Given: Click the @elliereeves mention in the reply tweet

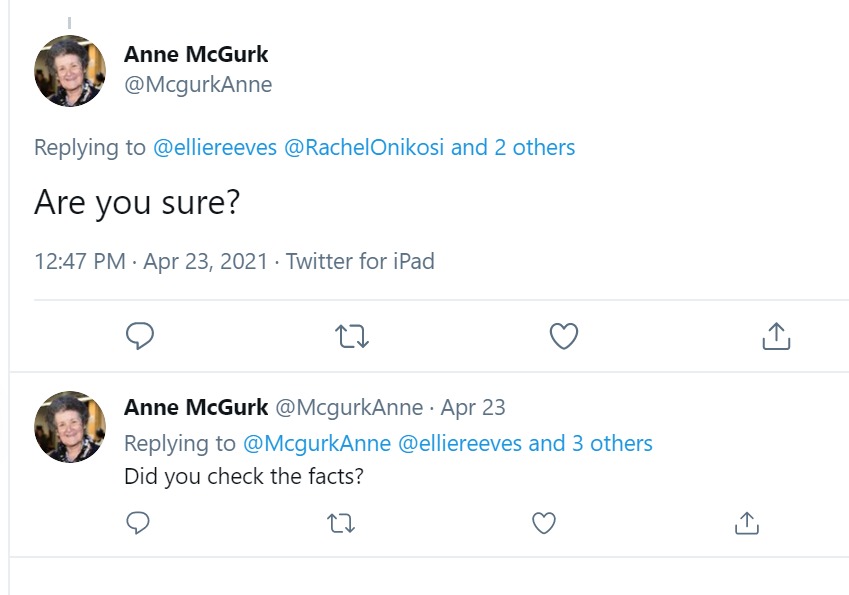Looking at the screenshot, I should 460,443.
